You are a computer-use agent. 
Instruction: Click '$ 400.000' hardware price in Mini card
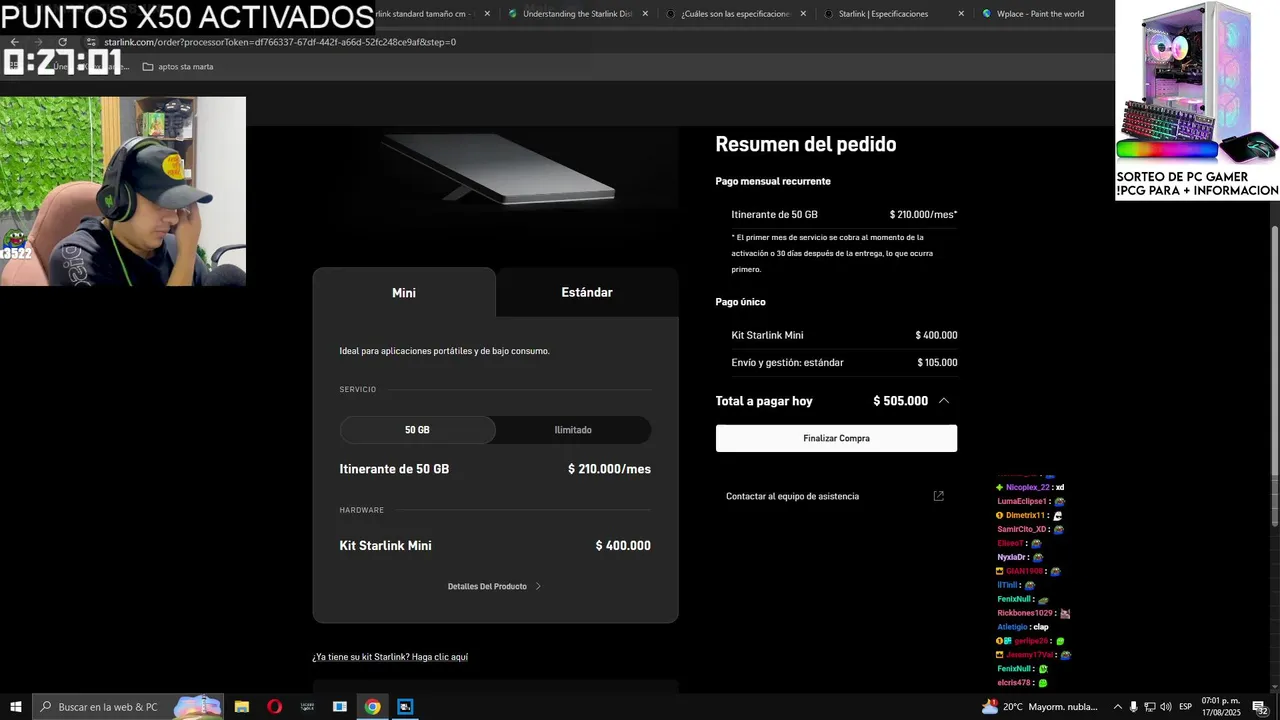[623, 546]
